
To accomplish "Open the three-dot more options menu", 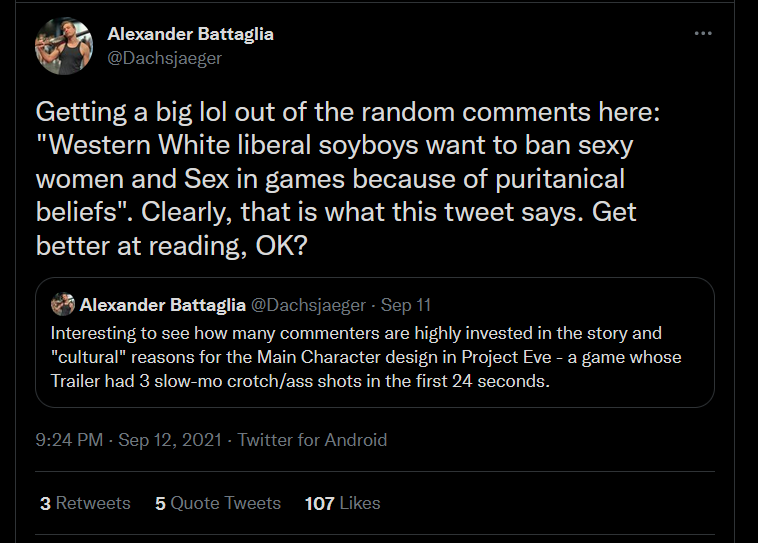I will [x=703, y=33].
